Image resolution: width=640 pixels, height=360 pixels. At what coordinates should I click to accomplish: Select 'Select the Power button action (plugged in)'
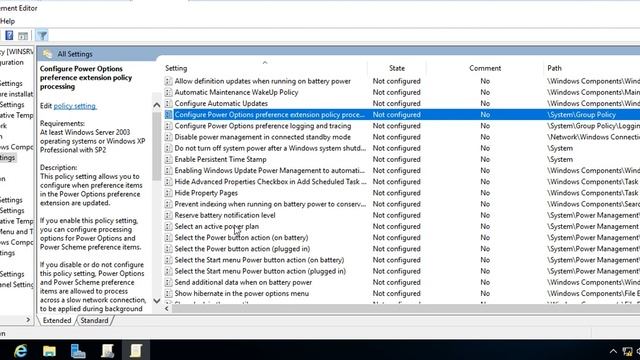tap(242, 249)
